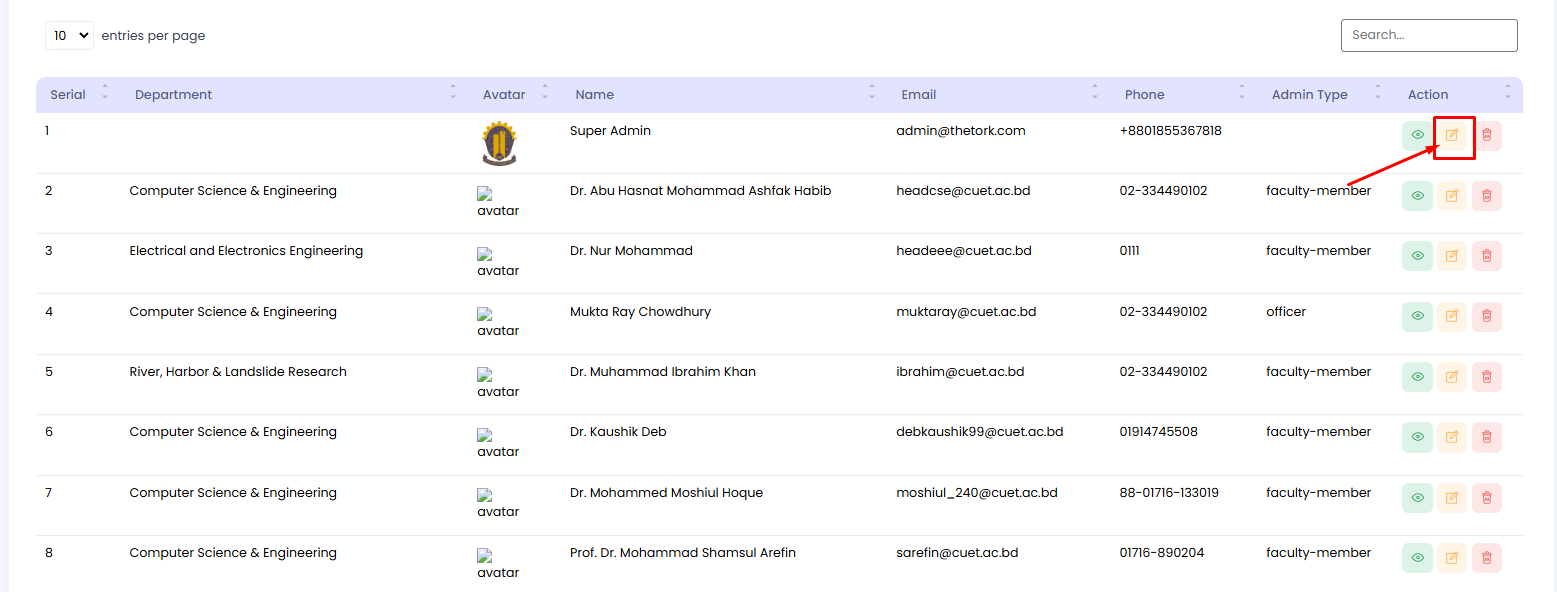Delete Dr. Abu Hasnat Mohammad Ashfak Habib
Image resolution: width=1557 pixels, height=592 pixels.
coord(1486,196)
